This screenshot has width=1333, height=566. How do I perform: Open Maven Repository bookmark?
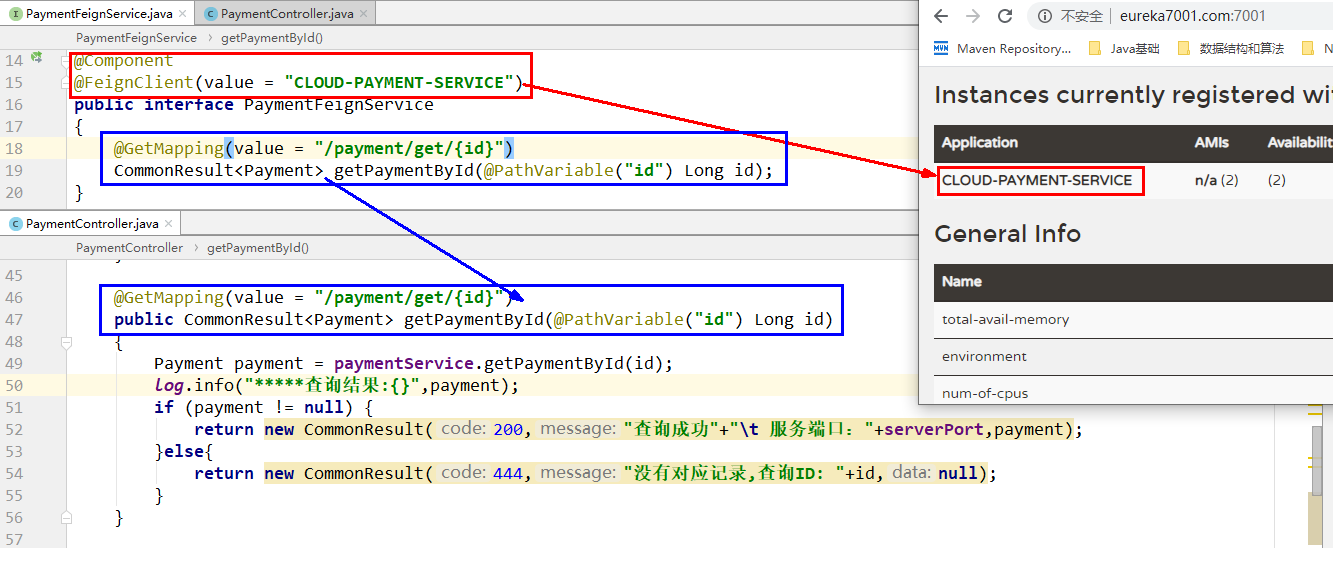point(1002,48)
